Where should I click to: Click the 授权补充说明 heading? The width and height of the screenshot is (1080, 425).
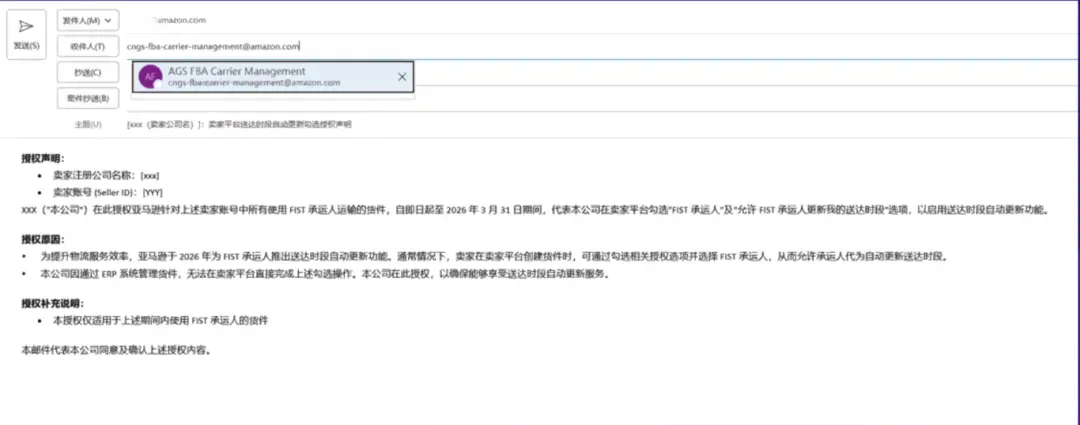coord(53,303)
